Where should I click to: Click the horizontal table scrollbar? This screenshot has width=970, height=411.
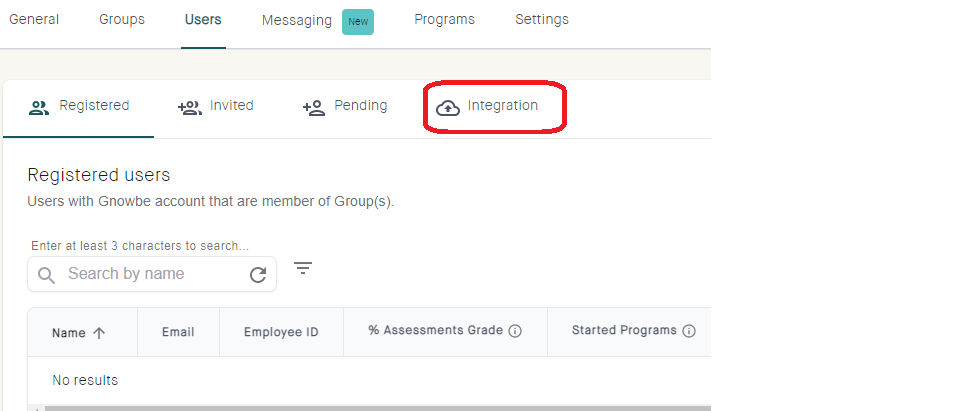coord(377,408)
